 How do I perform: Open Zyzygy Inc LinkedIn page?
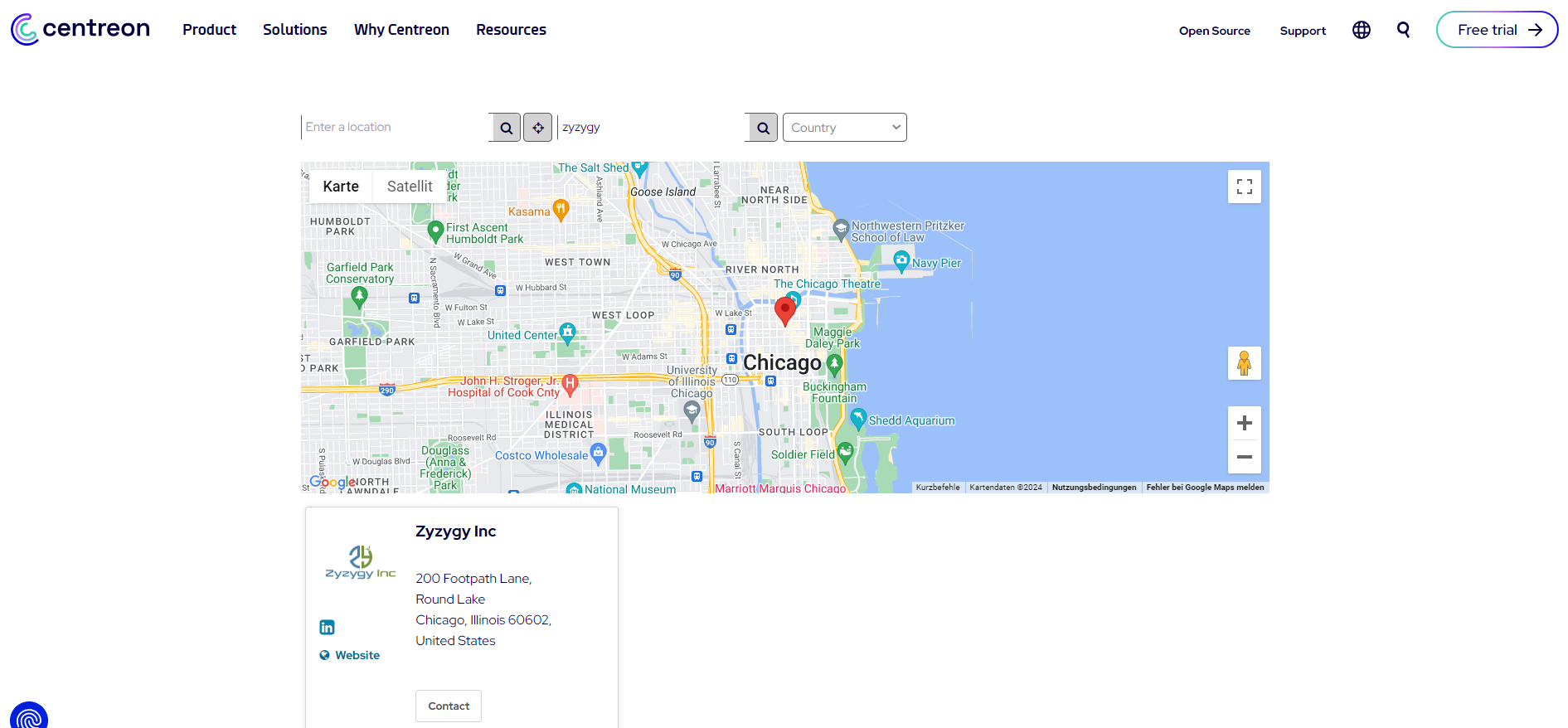click(328, 627)
